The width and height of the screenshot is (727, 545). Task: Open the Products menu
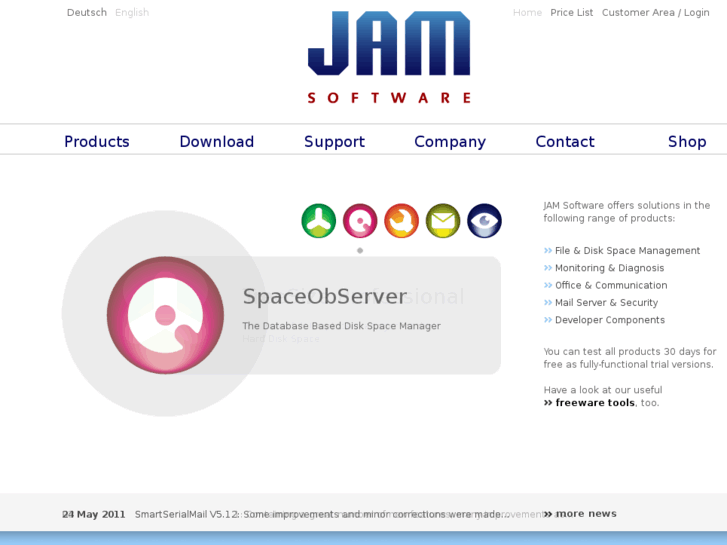click(x=97, y=141)
